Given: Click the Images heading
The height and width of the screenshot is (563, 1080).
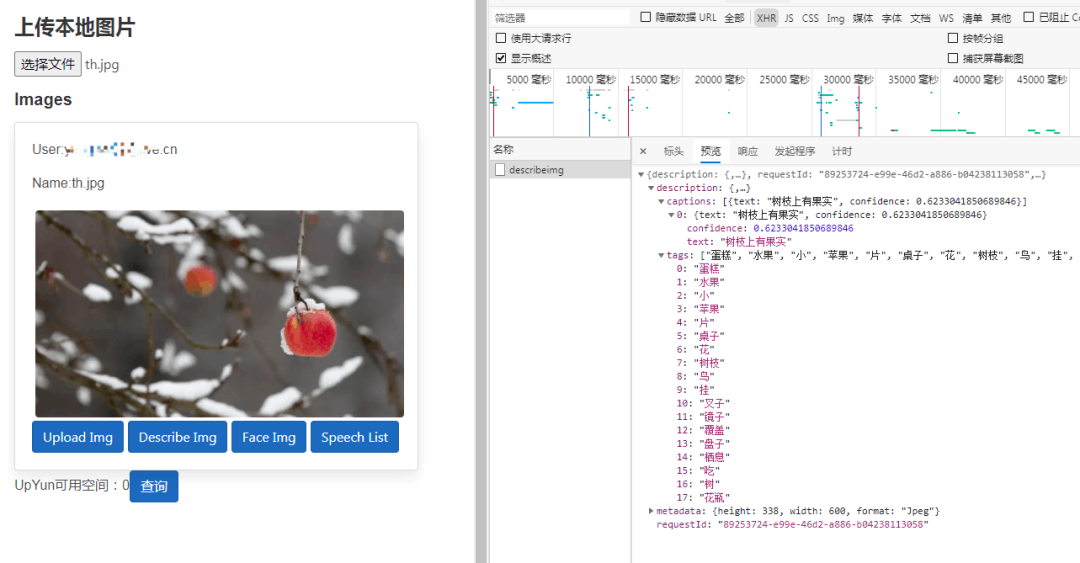Looking at the screenshot, I should [x=43, y=99].
